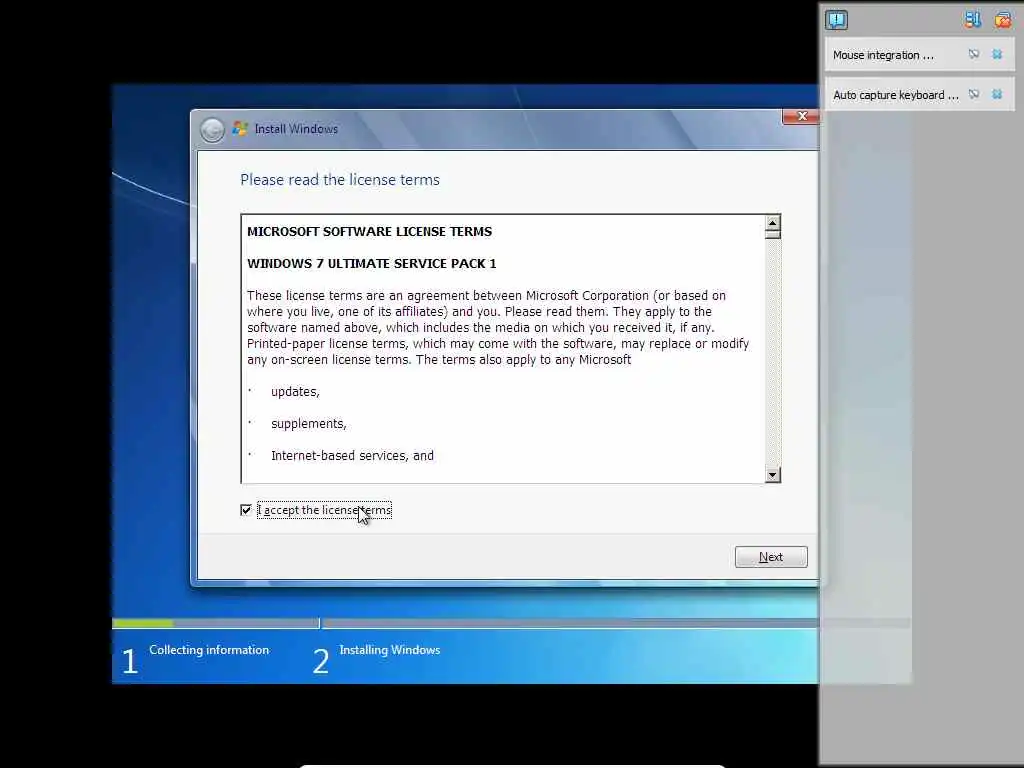The width and height of the screenshot is (1024, 768).
Task: Click the 'I accept the license terms' label
Action: [325, 510]
